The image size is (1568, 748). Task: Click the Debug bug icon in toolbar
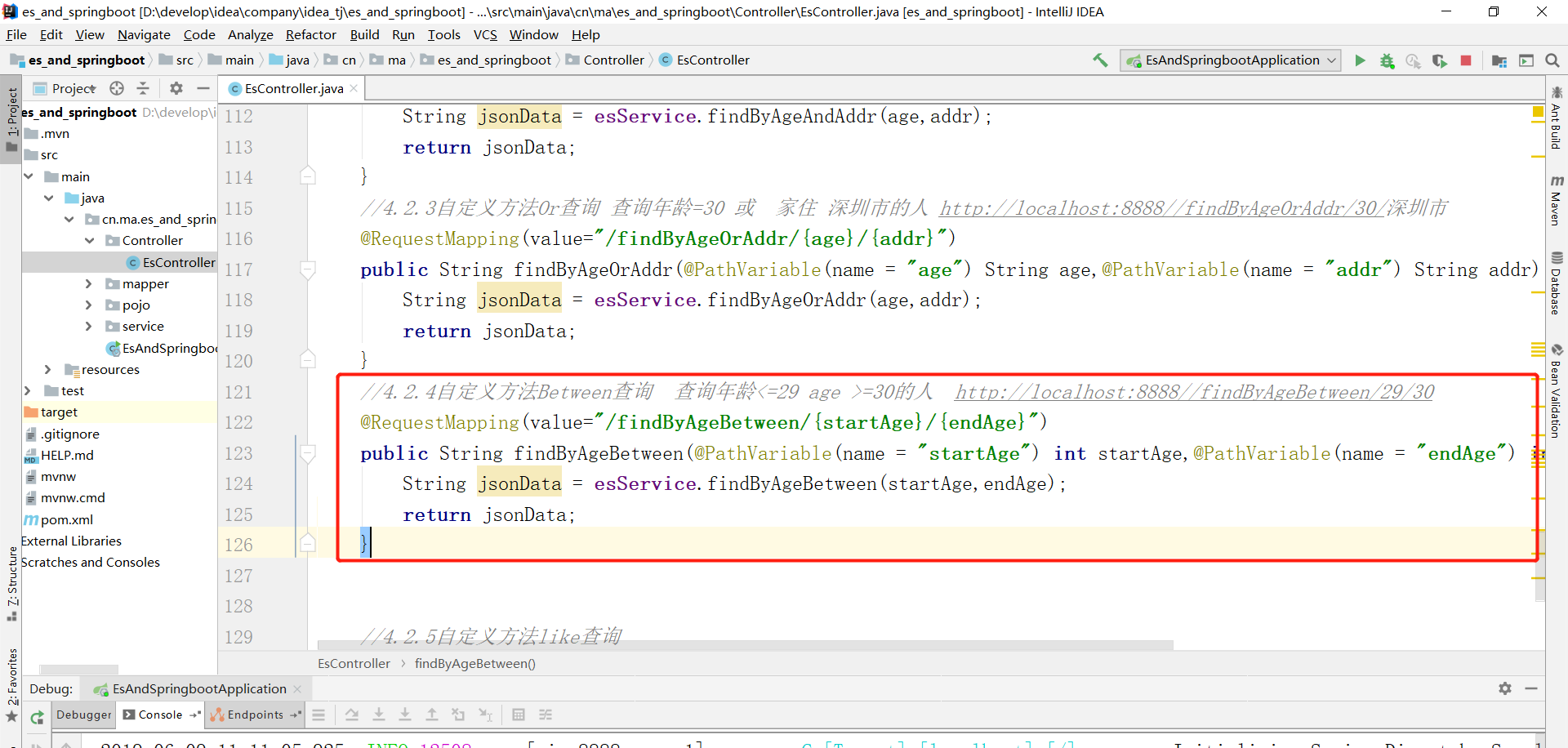point(1387,60)
